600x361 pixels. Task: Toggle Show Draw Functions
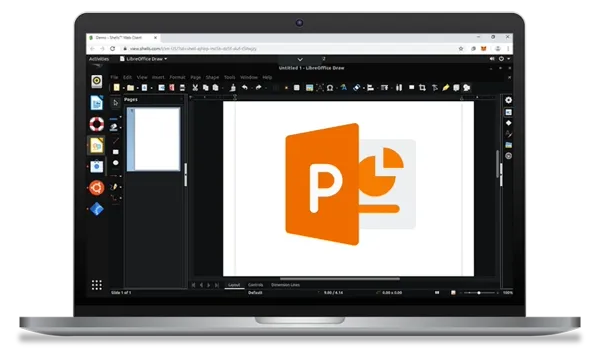466,88
